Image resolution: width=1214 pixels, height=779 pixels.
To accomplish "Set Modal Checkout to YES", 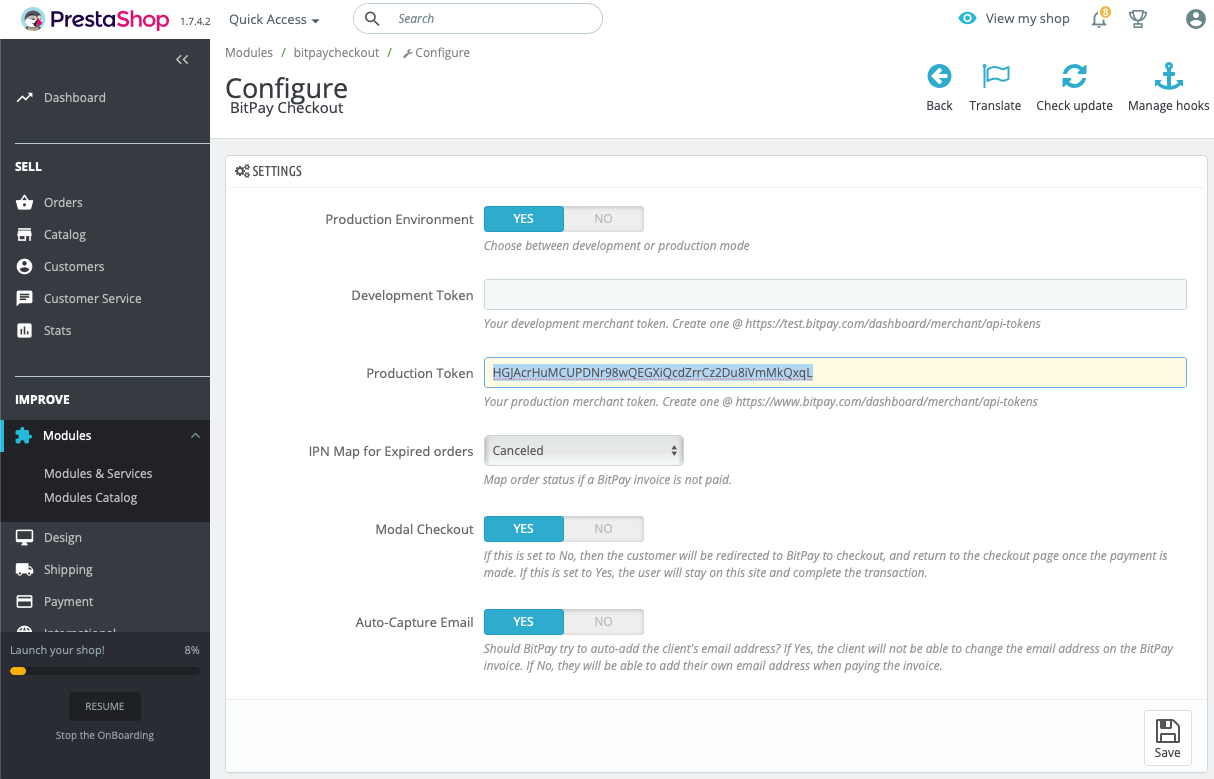I will (524, 529).
